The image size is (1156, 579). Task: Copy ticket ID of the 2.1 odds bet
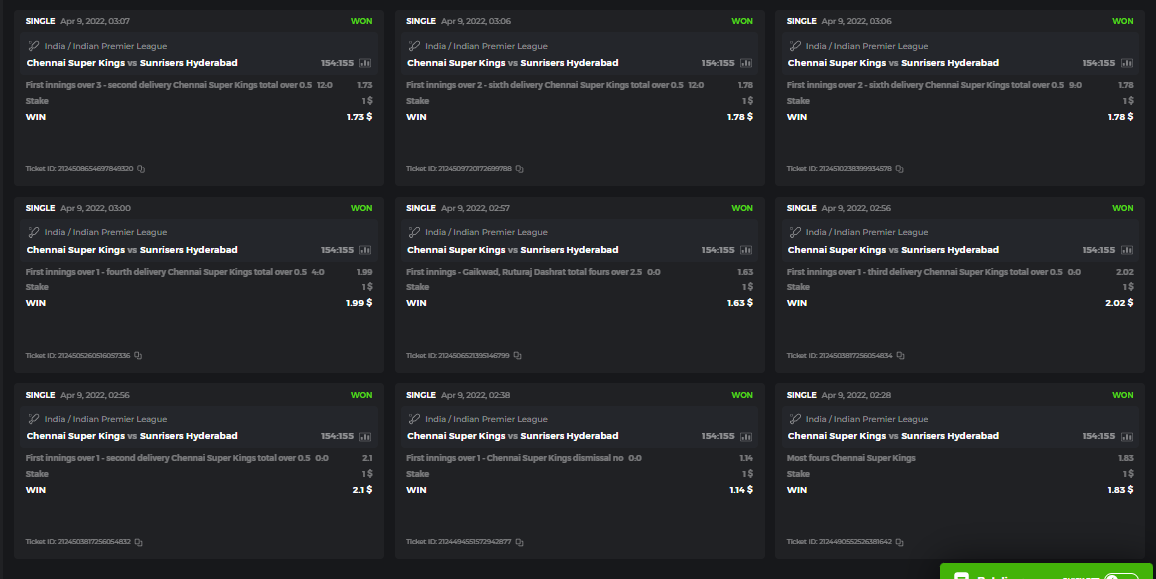139,542
